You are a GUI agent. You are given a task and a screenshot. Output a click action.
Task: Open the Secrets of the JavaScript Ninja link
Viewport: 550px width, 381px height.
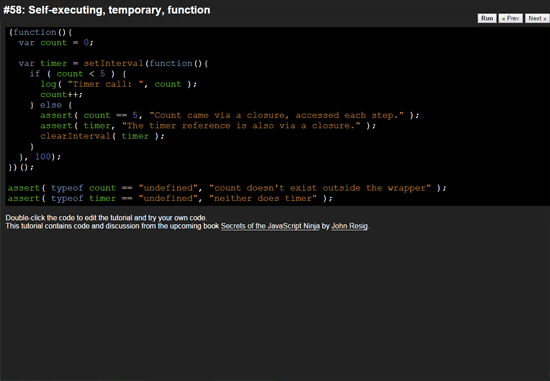click(270, 226)
